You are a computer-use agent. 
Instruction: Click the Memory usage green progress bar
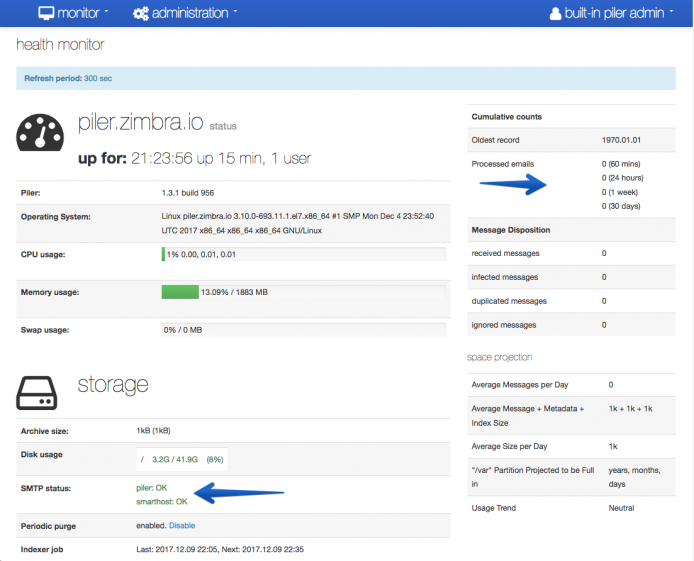tap(180, 292)
